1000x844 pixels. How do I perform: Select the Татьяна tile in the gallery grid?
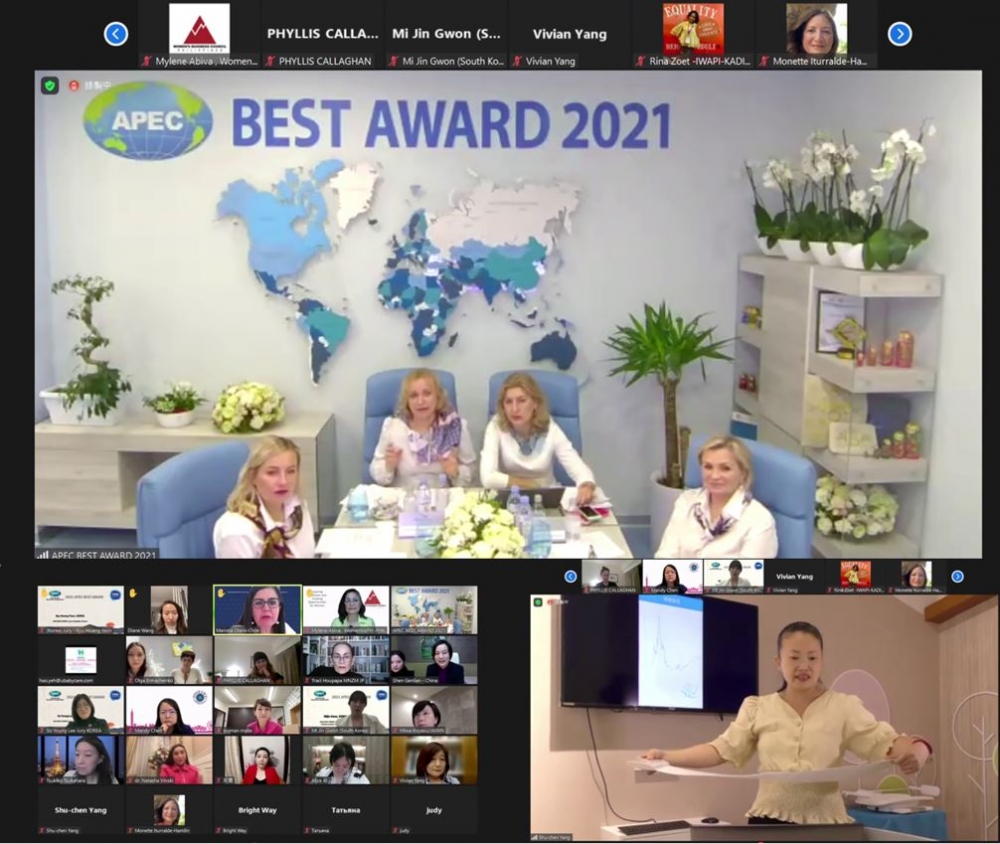click(346, 811)
